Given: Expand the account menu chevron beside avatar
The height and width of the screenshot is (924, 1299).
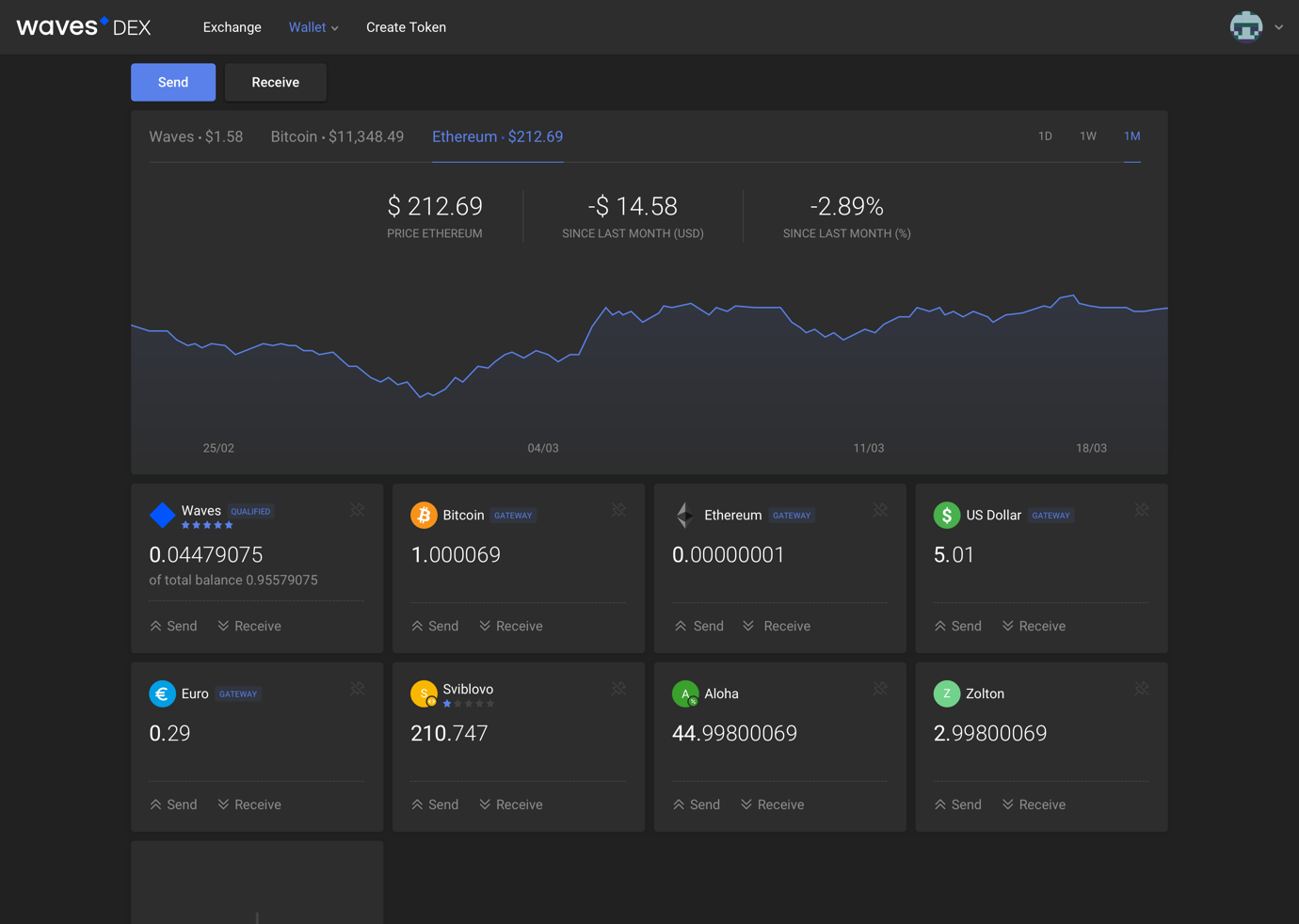Looking at the screenshot, I should (x=1278, y=27).
